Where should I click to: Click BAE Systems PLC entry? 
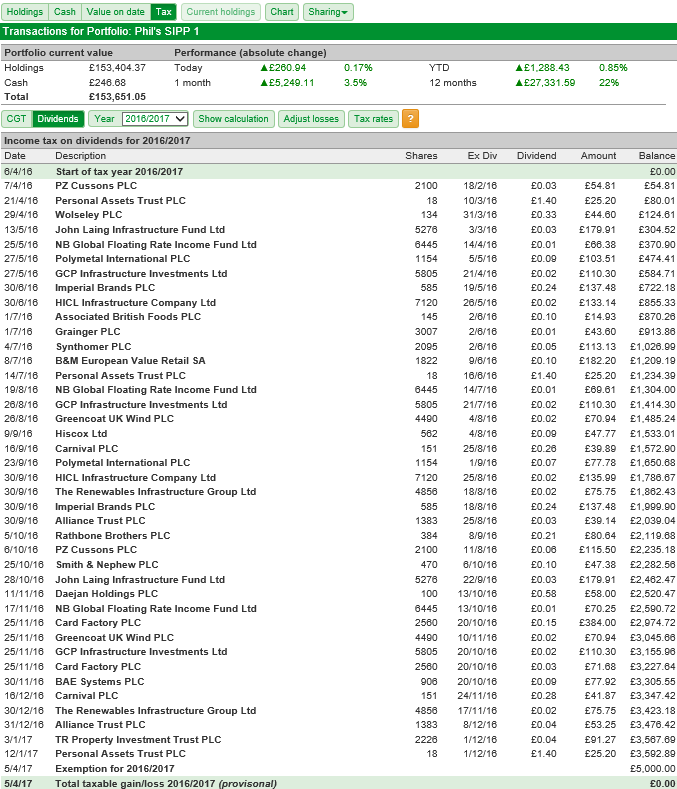click(100, 681)
